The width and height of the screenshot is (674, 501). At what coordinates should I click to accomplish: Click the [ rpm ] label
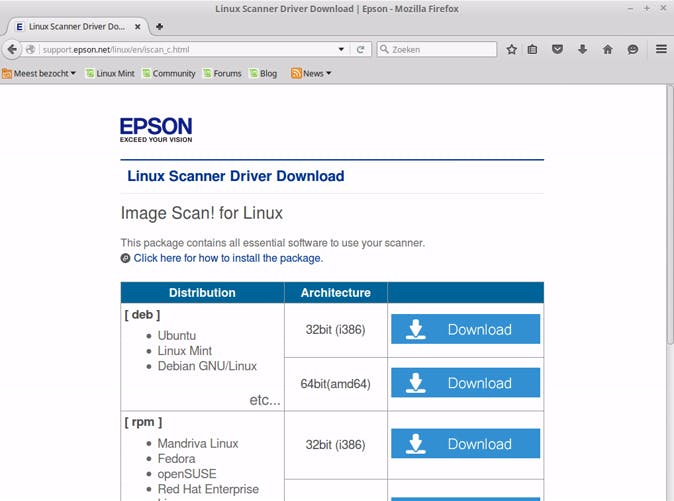(143, 422)
